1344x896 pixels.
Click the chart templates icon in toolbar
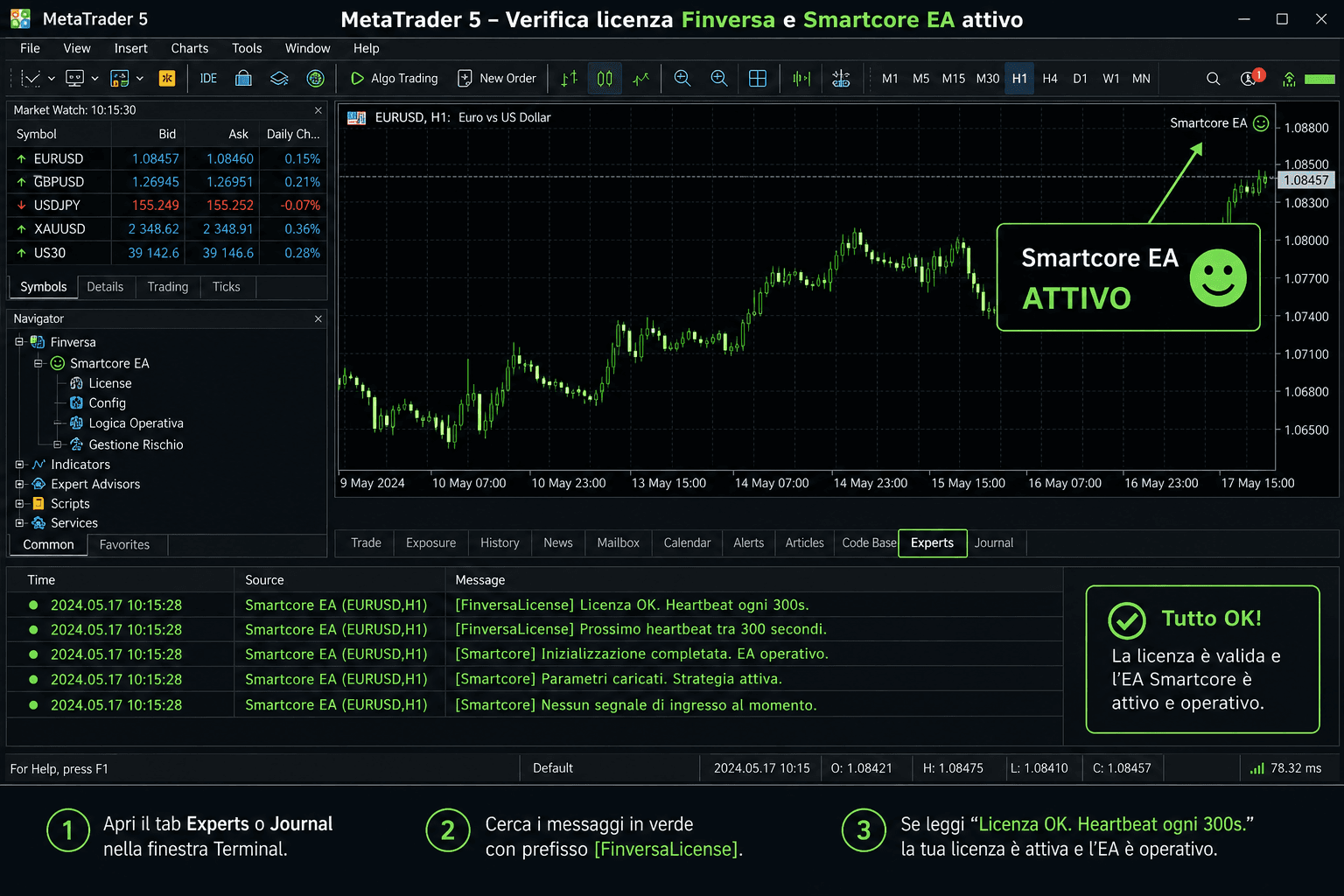[120, 79]
